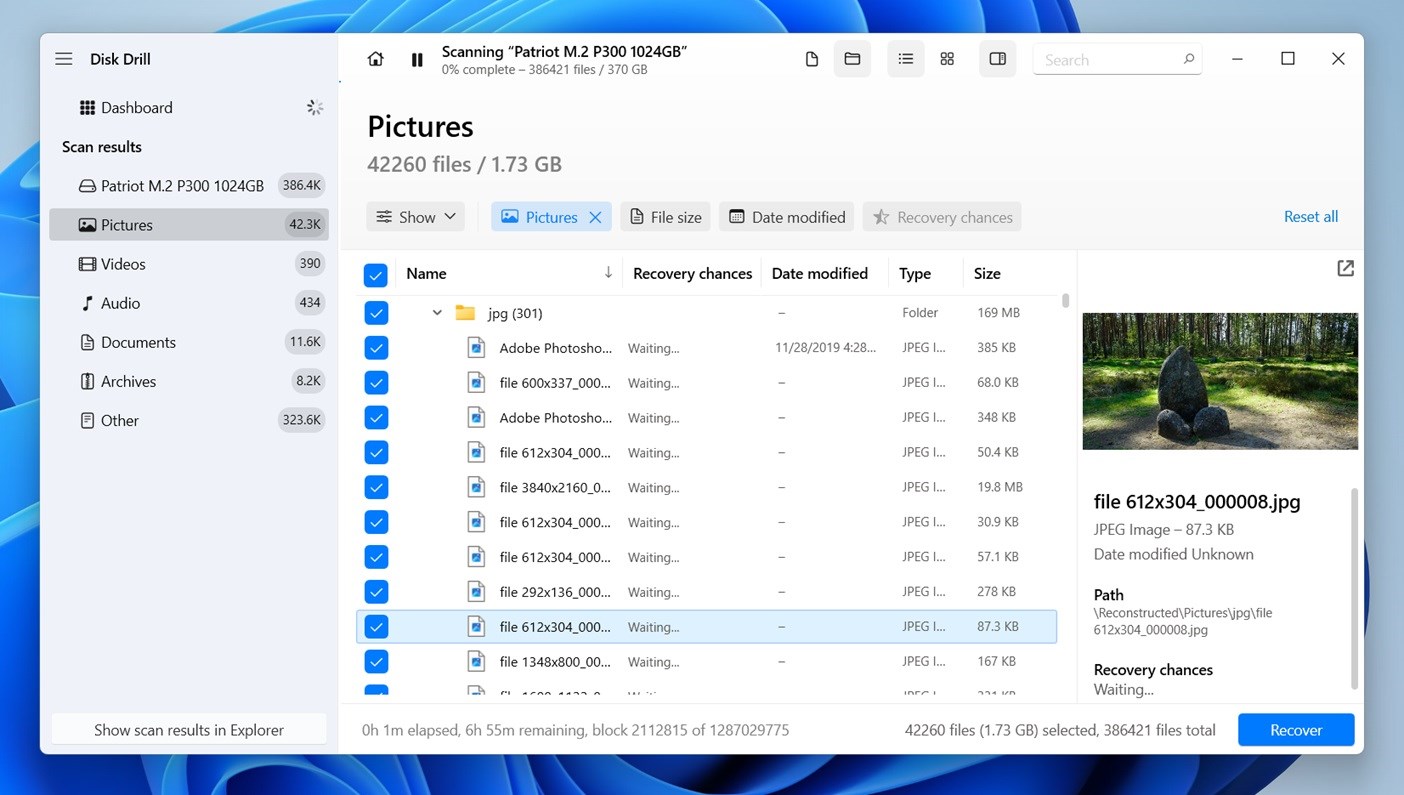Click Show scan results in Explorer

[189, 730]
